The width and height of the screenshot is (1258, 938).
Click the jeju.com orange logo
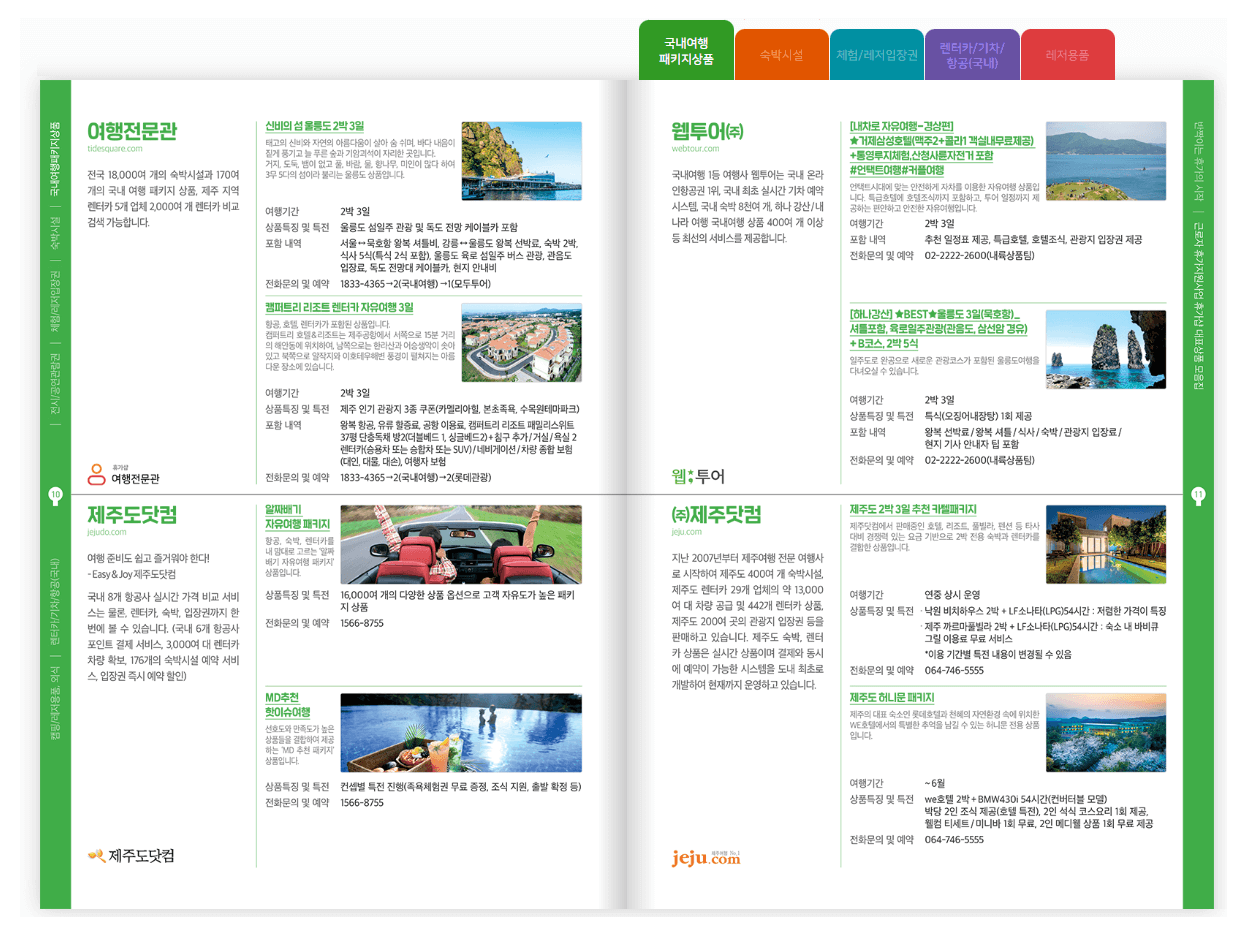coord(707,857)
